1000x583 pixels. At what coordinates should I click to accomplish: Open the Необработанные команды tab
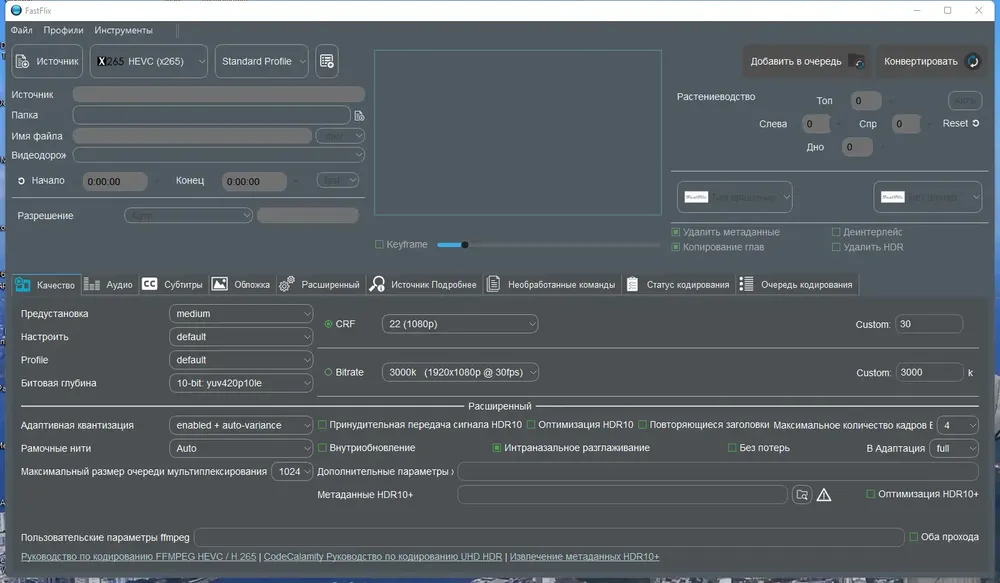click(552, 284)
